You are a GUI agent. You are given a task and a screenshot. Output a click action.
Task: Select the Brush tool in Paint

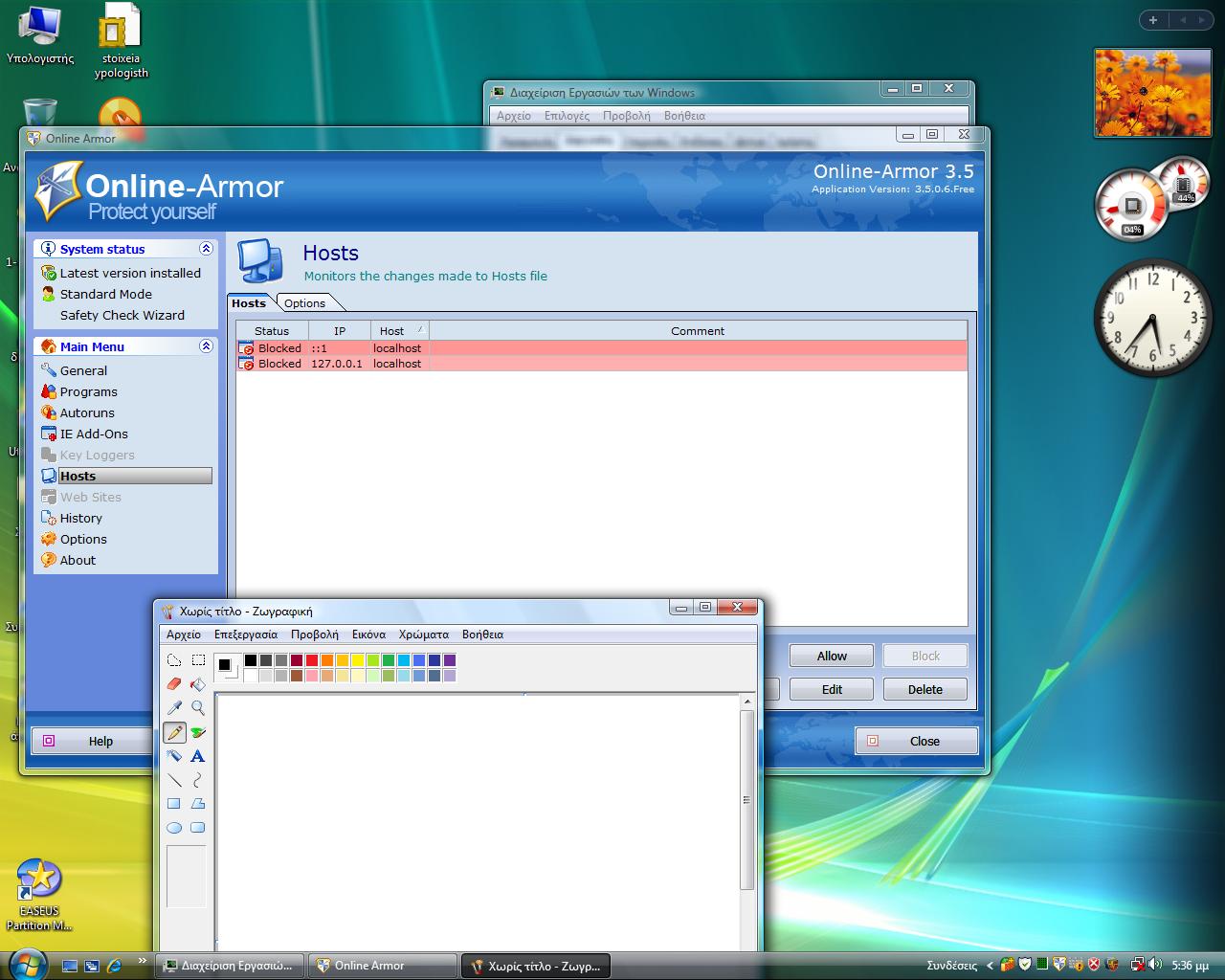coord(198,732)
